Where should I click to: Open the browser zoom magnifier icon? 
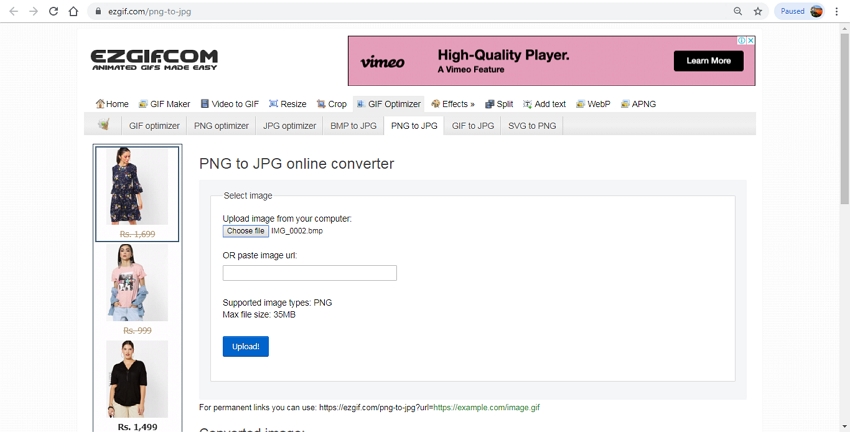coord(738,11)
